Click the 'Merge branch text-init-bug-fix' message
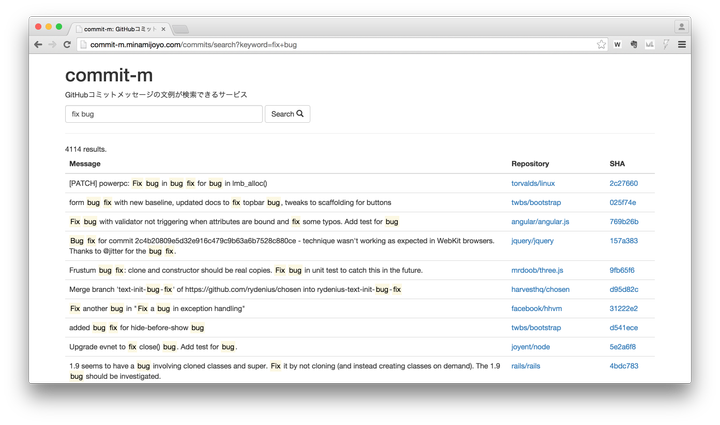Image resolution: width=720 pixels, height=425 pixels. pyautogui.click(x=235, y=290)
